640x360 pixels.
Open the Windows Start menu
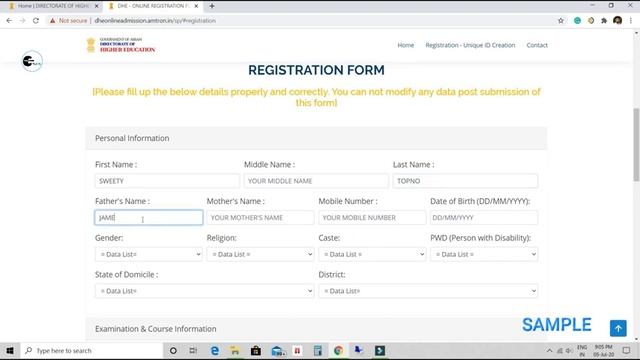point(10,351)
